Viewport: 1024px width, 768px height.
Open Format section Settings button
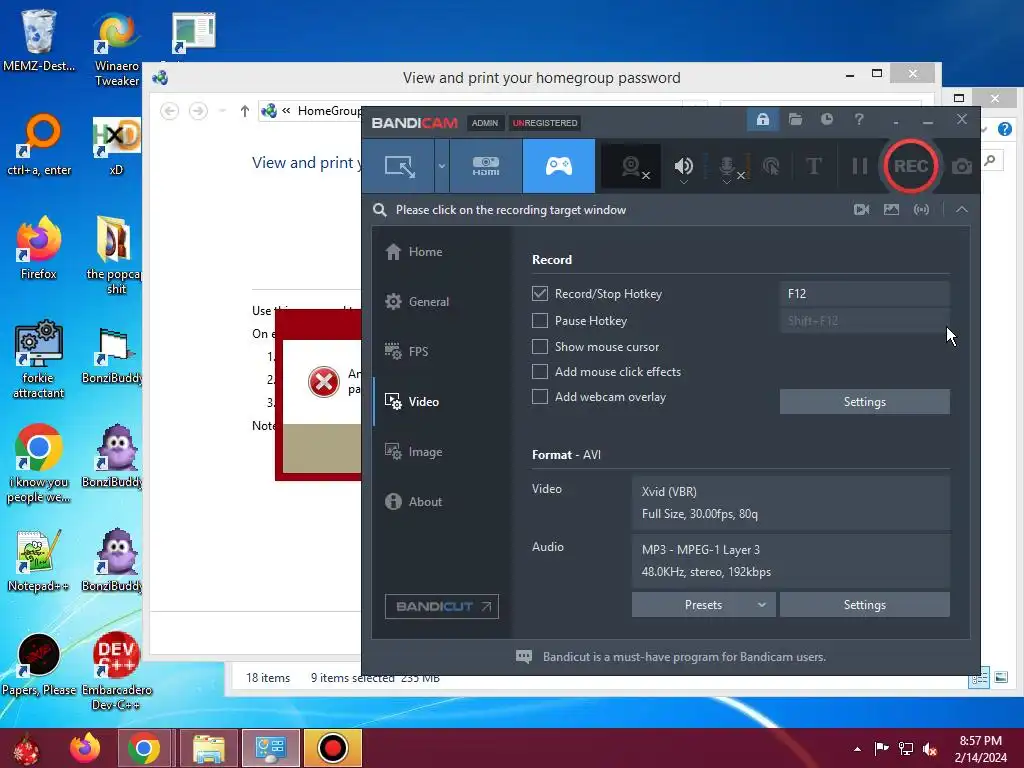pyautogui.click(x=864, y=605)
